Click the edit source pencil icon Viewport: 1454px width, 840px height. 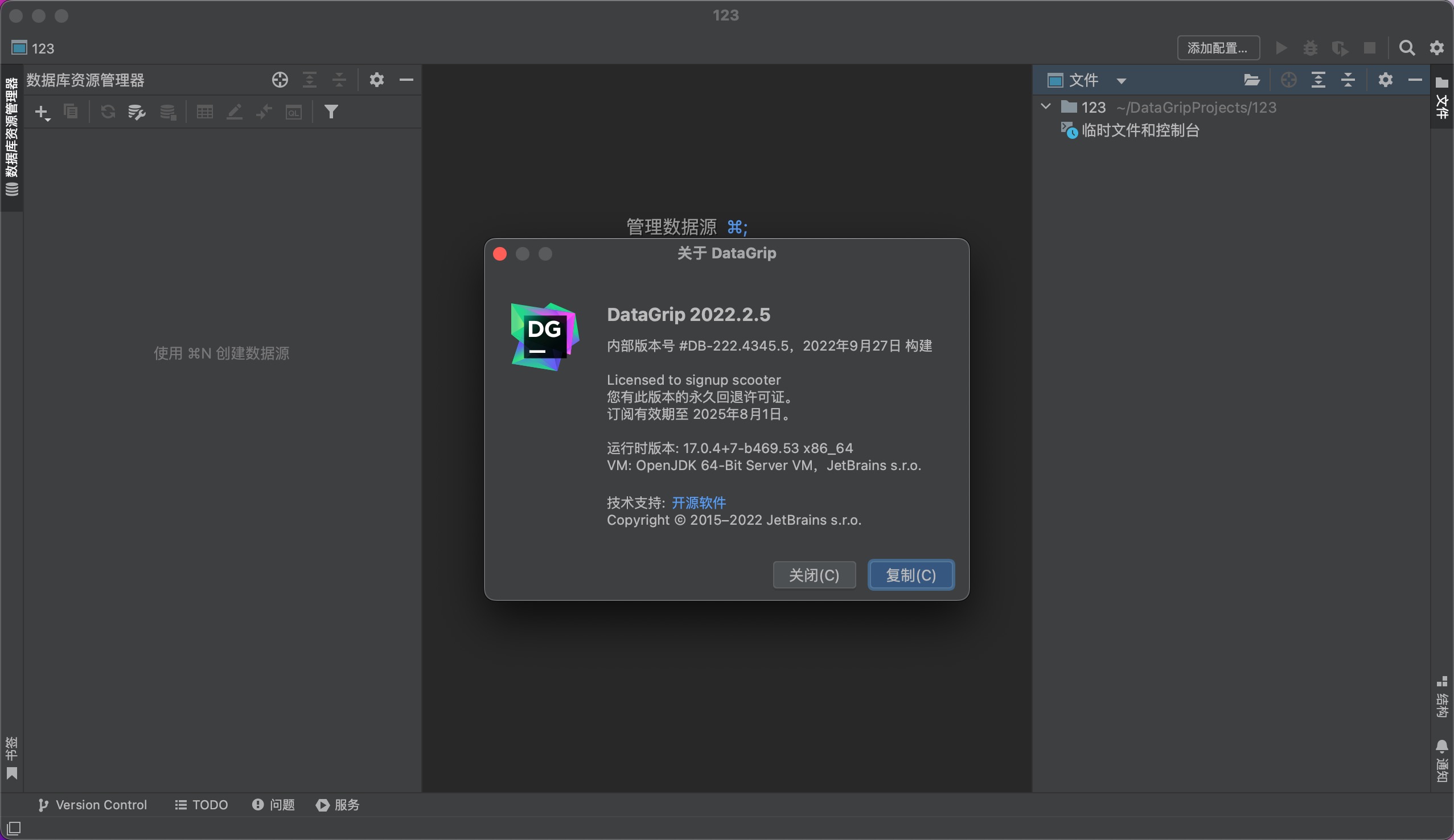234,112
